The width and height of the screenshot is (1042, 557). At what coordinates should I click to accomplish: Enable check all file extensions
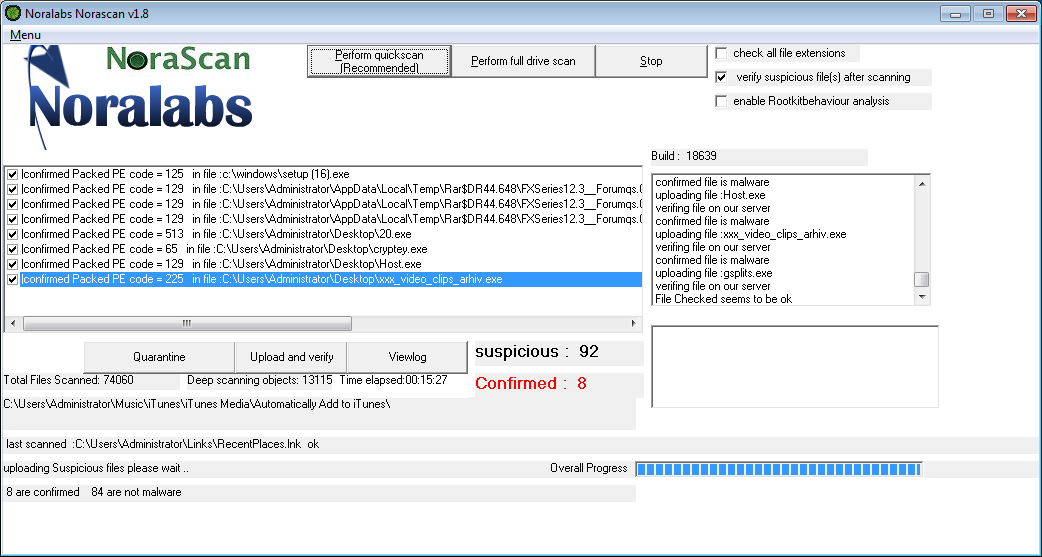click(721, 53)
